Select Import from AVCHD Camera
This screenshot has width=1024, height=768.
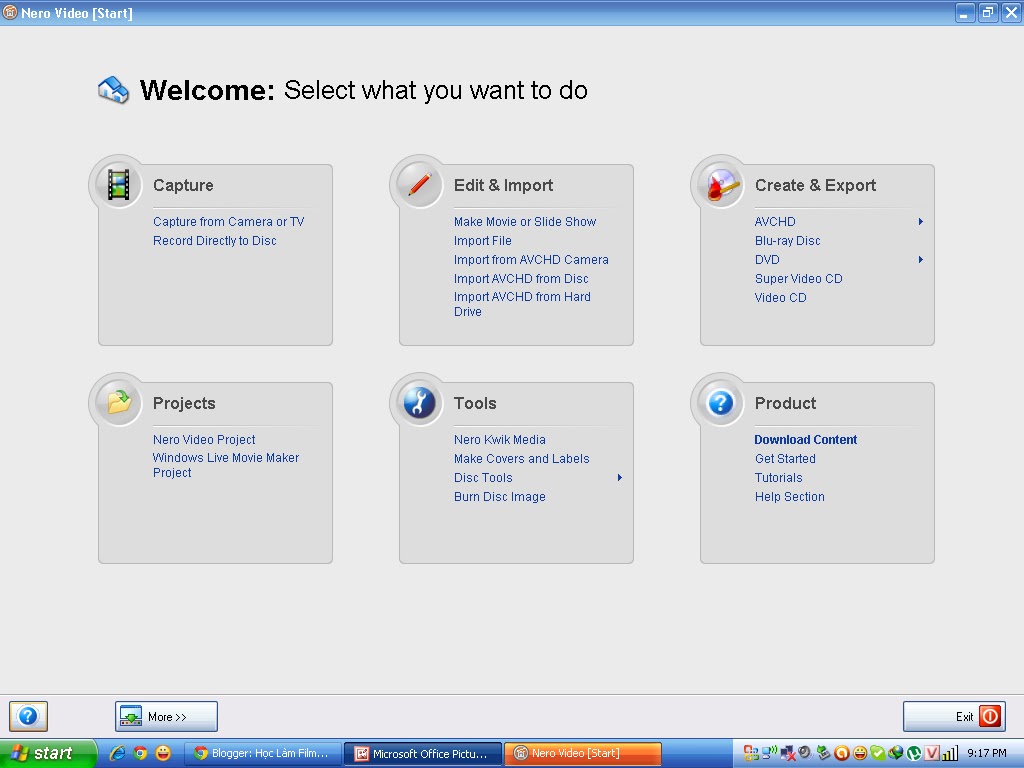pyautogui.click(x=531, y=259)
